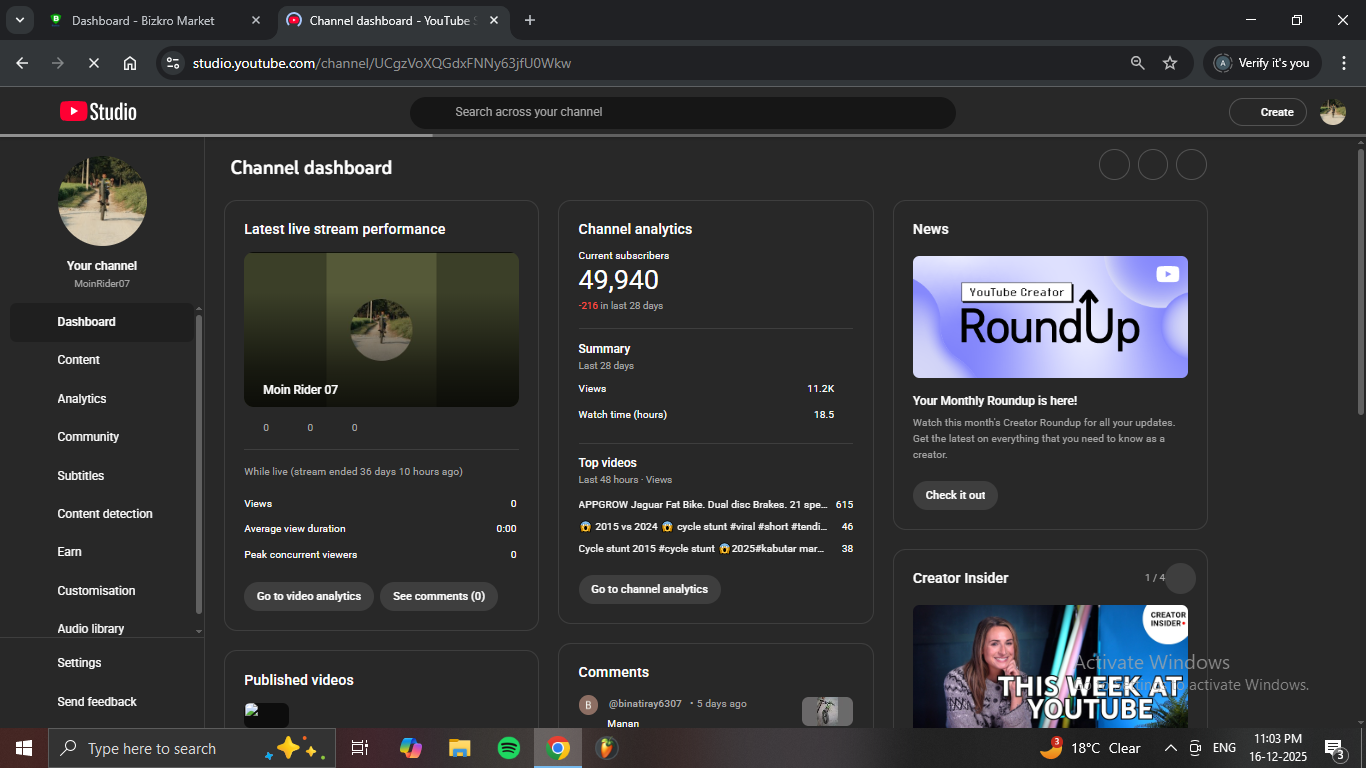1366x768 pixels.
Task: Select Content in the sidebar
Action: point(79,360)
